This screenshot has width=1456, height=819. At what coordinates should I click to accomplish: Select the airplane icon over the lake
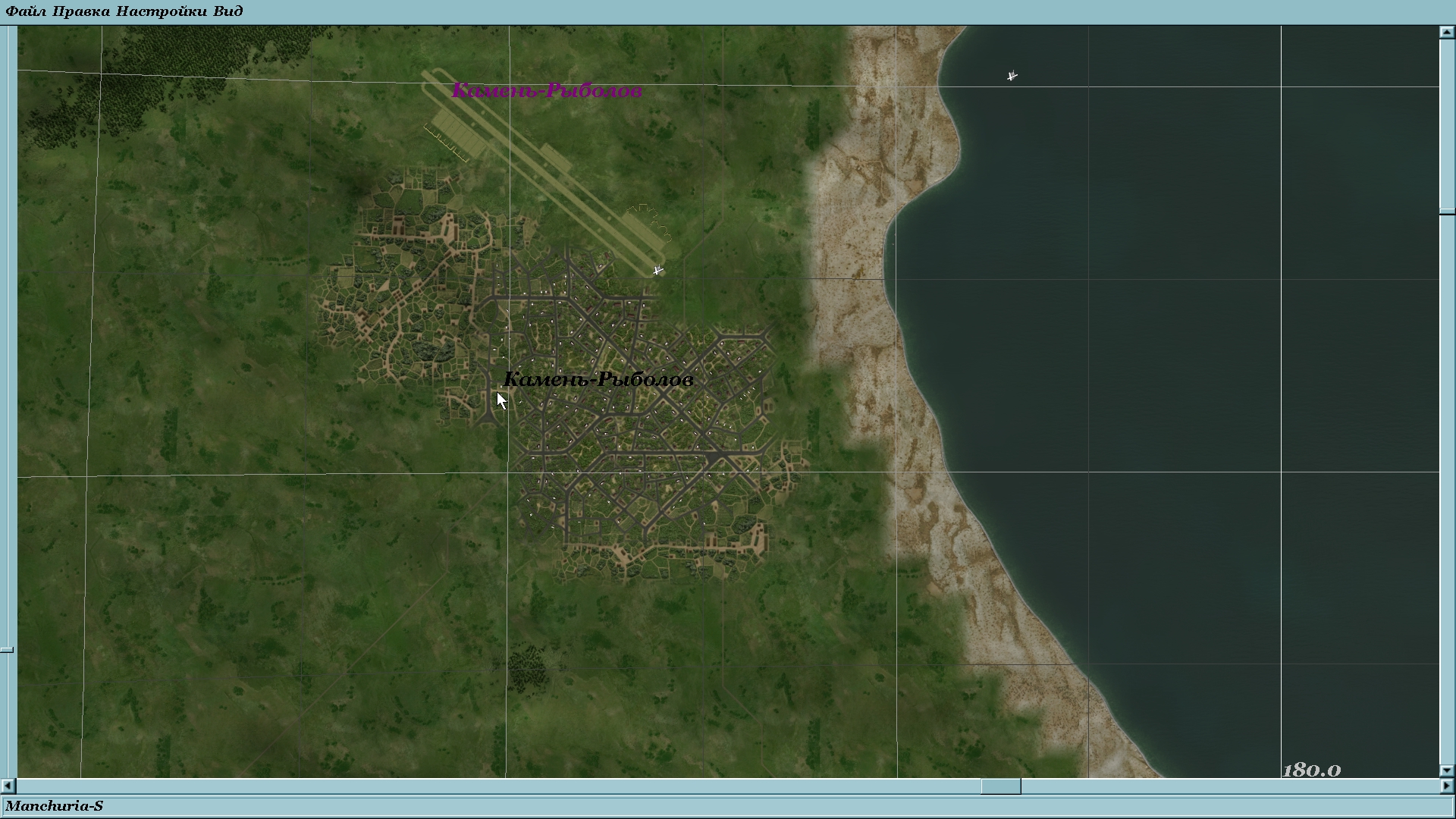click(x=1012, y=76)
